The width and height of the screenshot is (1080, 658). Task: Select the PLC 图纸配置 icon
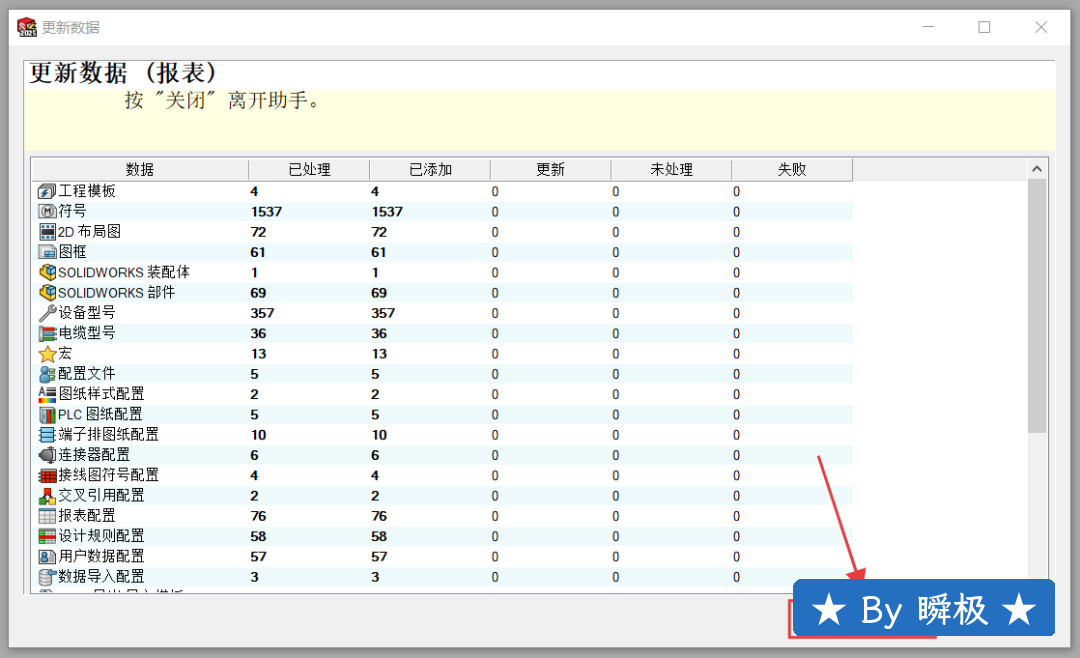(47, 414)
